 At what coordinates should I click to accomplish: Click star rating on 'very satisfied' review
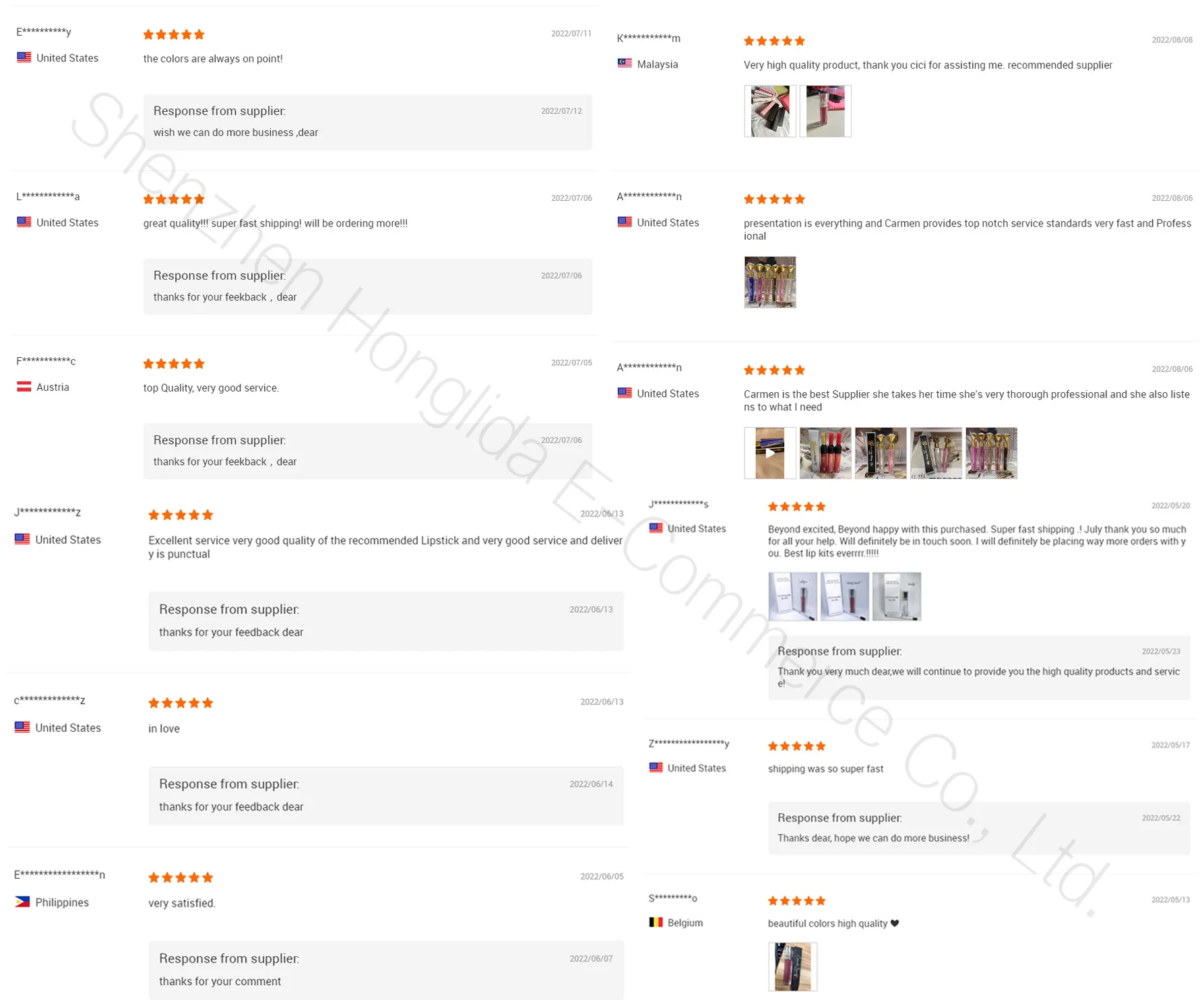(x=181, y=877)
